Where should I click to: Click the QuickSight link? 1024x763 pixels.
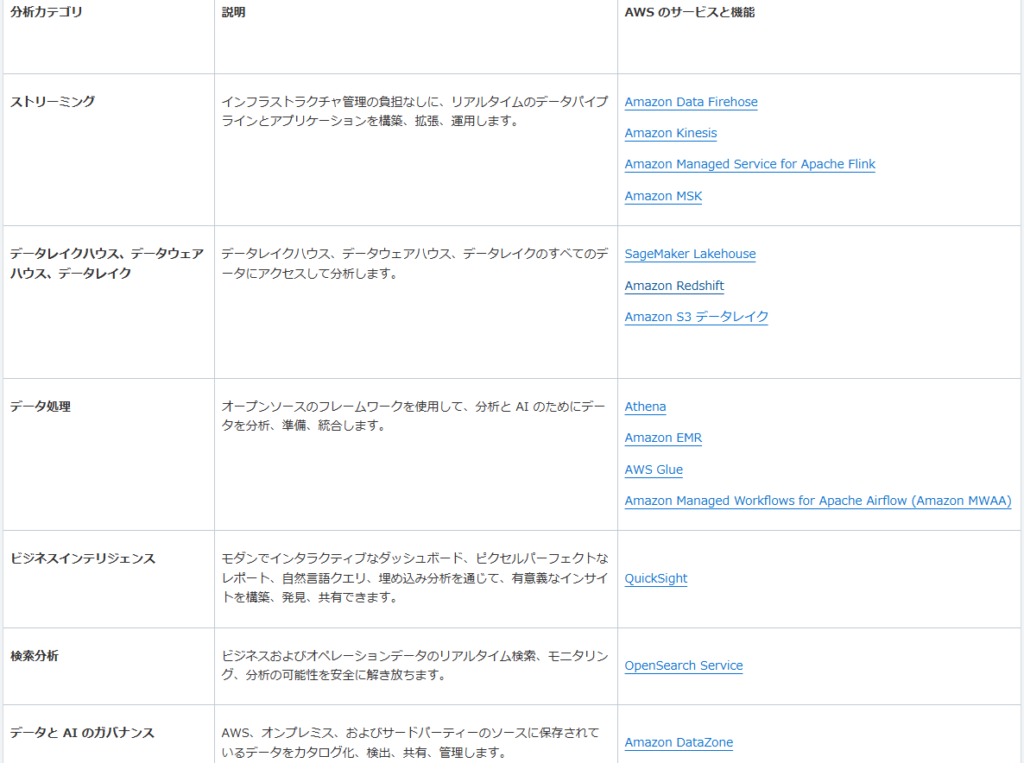pos(656,579)
